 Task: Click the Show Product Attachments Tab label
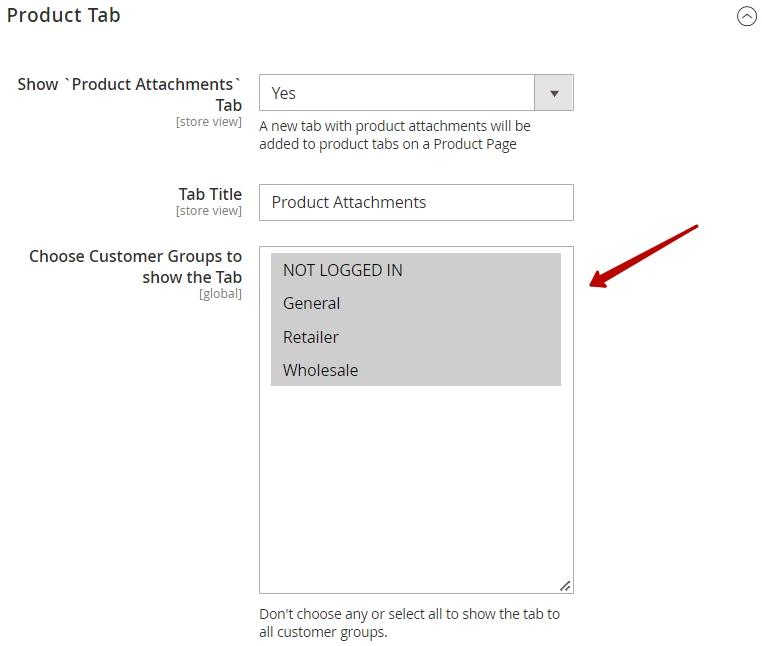[x=129, y=94]
